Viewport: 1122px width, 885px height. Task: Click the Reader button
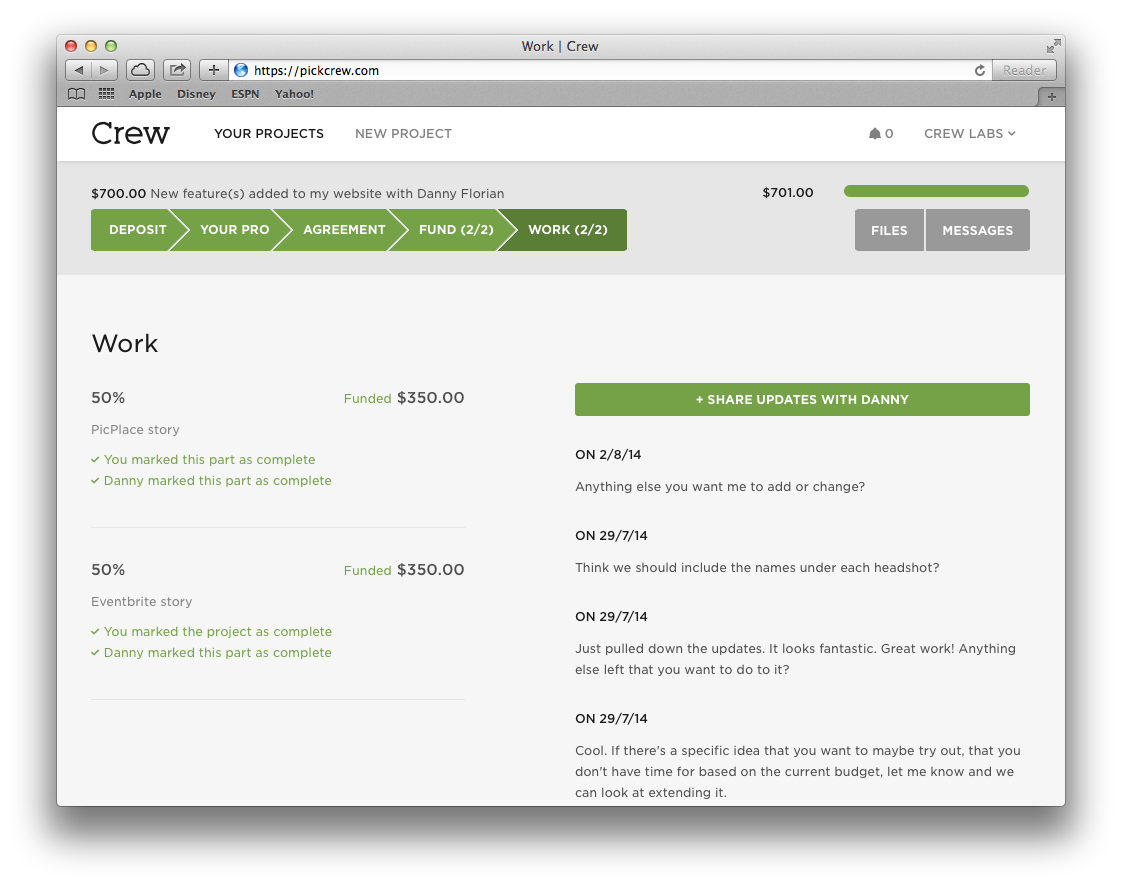(1024, 70)
